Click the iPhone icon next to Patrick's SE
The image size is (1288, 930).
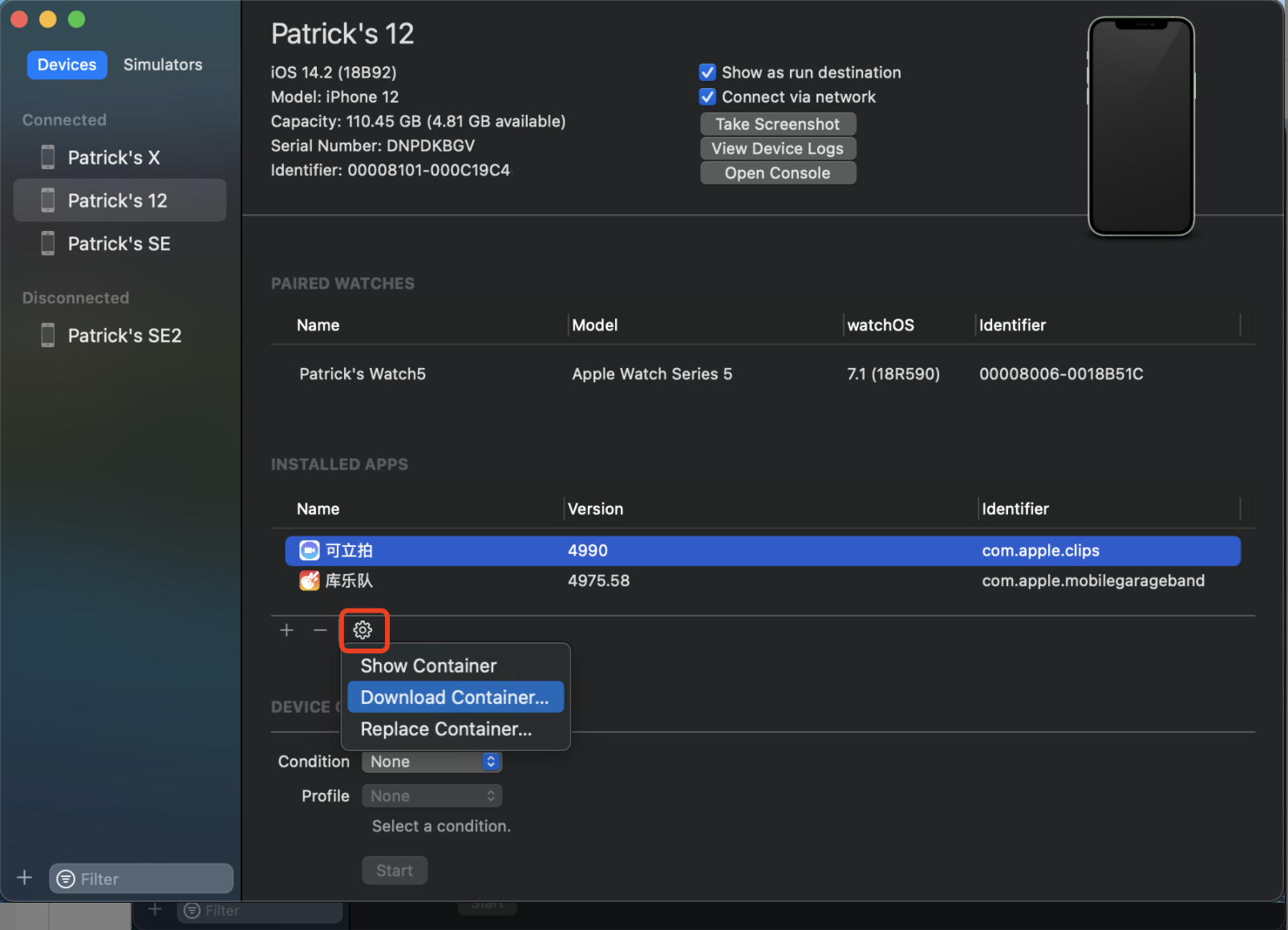pyautogui.click(x=48, y=244)
